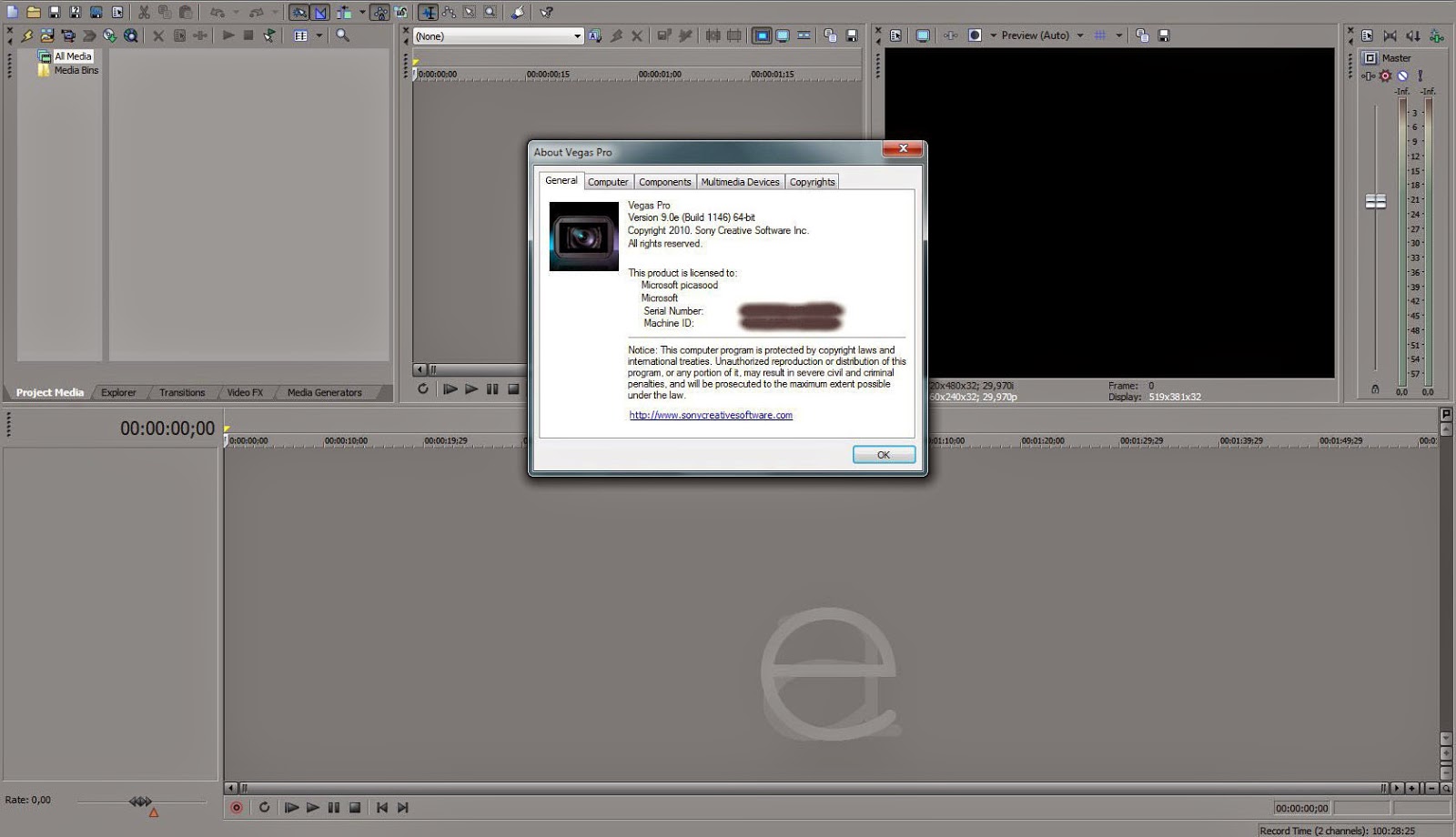
Task: Toggle split screen view in Video Preview
Action: (975, 35)
